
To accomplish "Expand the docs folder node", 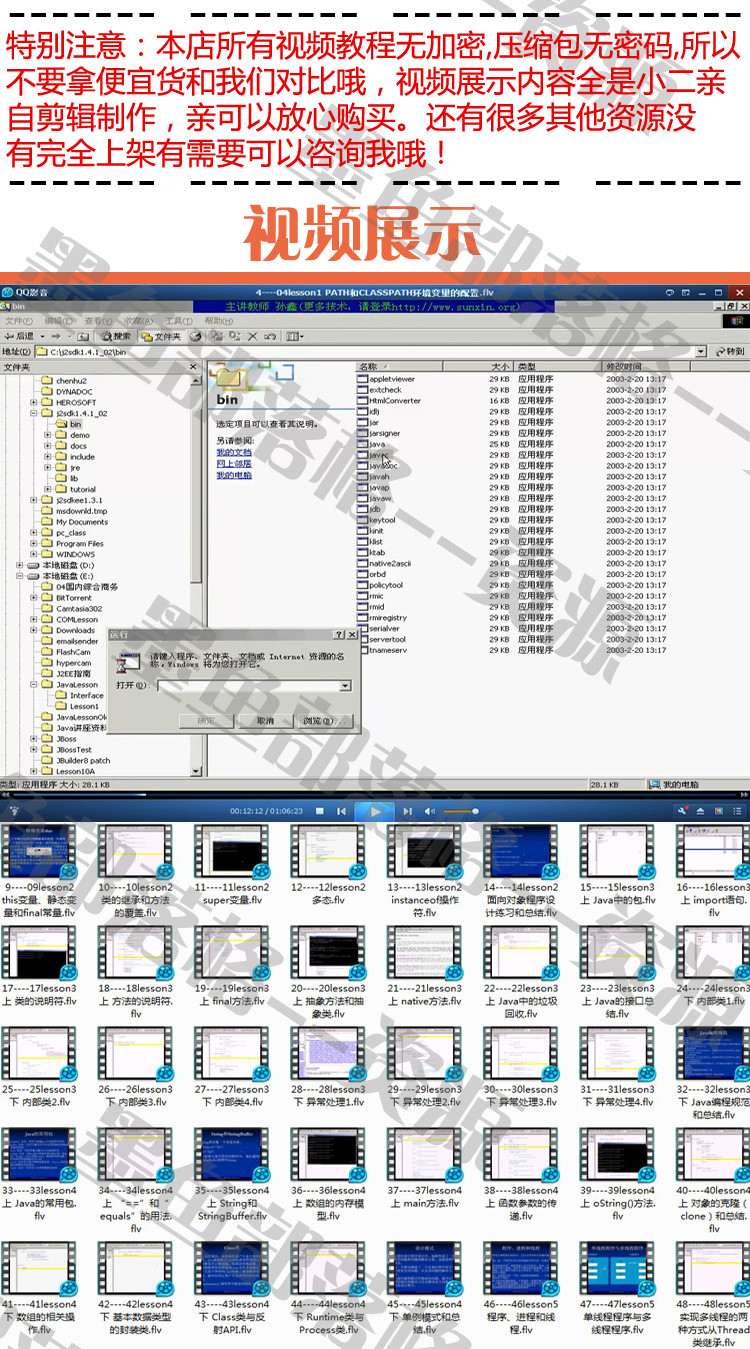I will [x=48, y=446].
